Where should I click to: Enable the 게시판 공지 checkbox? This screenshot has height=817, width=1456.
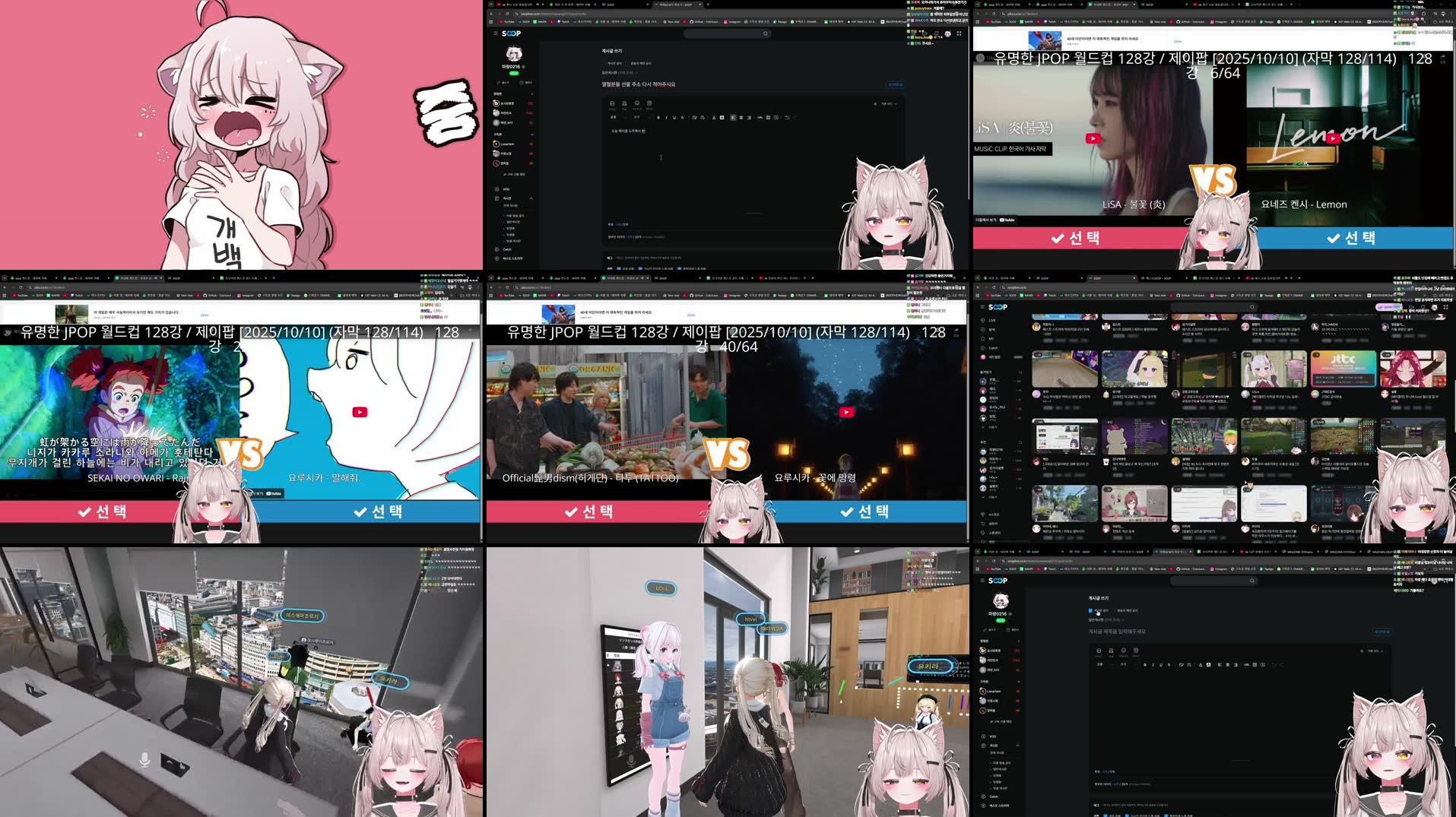(1090, 611)
